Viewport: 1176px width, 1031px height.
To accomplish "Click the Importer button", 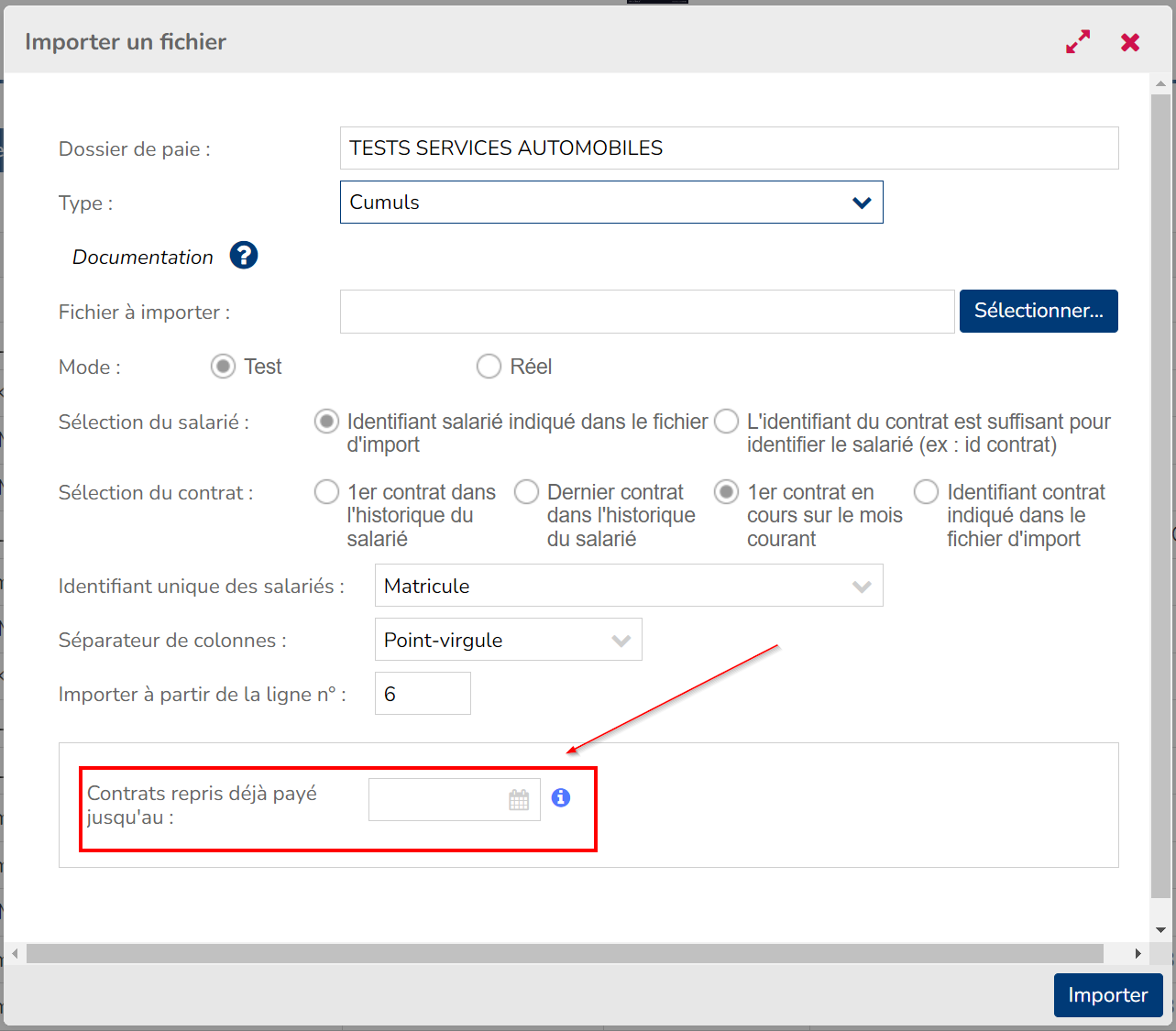I will click(1107, 995).
